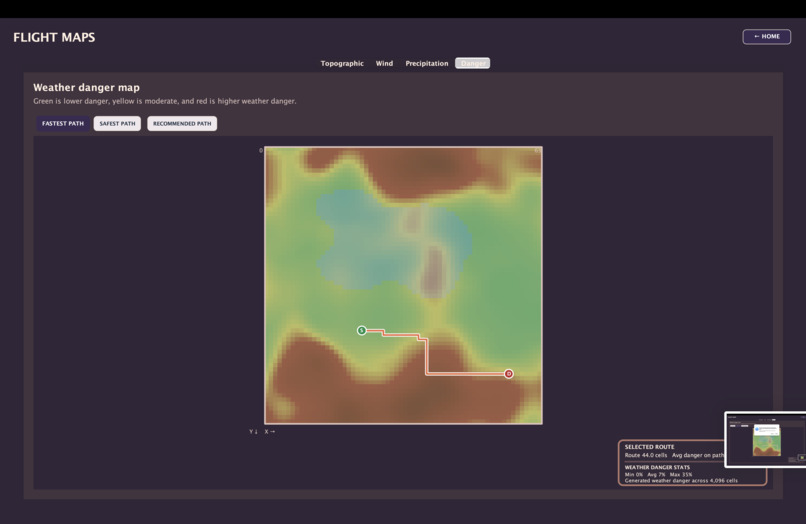Click the 'Generated weather danger across 4,096 cells' line

point(681,481)
